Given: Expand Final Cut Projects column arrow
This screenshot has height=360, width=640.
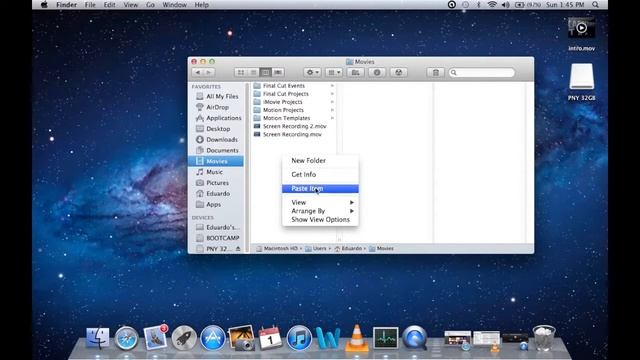Looking at the screenshot, I should 332,94.
